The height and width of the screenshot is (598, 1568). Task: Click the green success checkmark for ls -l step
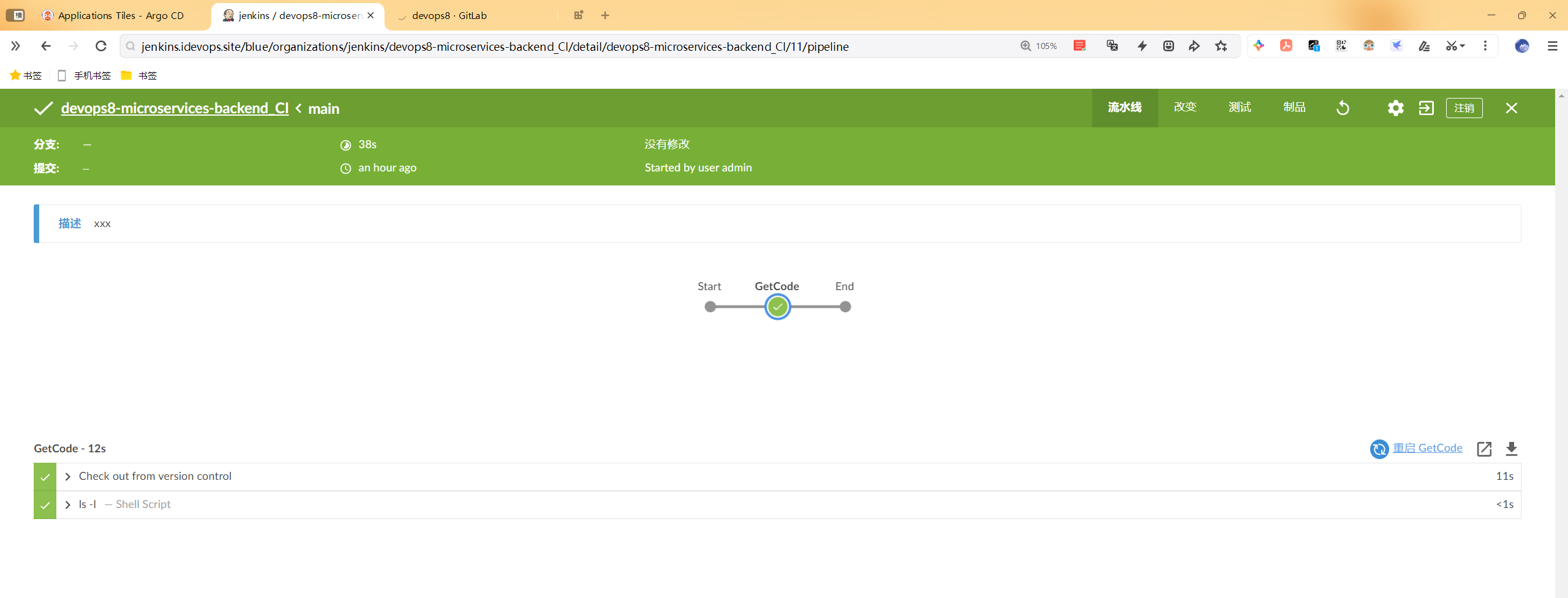[x=45, y=505]
